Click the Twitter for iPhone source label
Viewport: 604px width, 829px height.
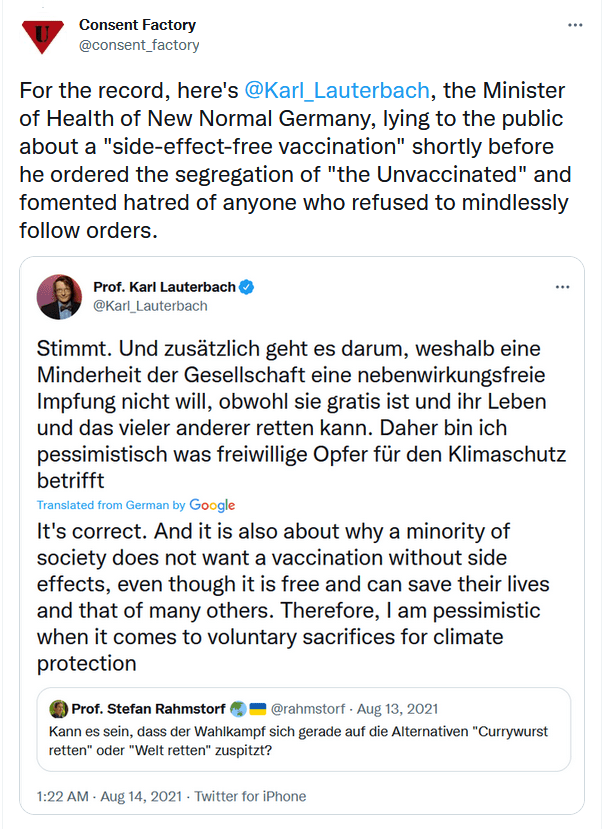pos(250,797)
